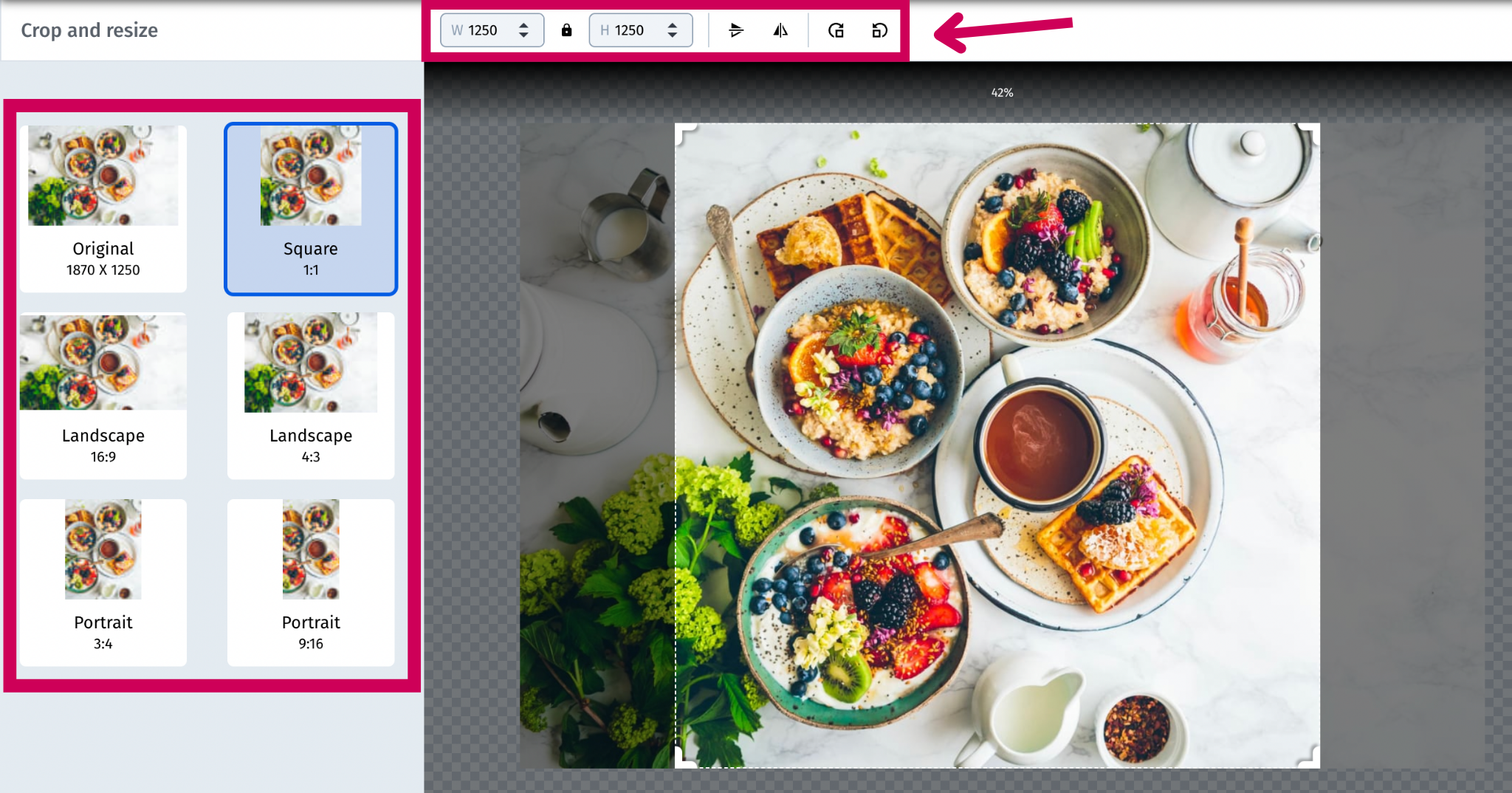Select the Square 1:1 crop preset
Viewport: 1512px width, 793px height.
(311, 208)
